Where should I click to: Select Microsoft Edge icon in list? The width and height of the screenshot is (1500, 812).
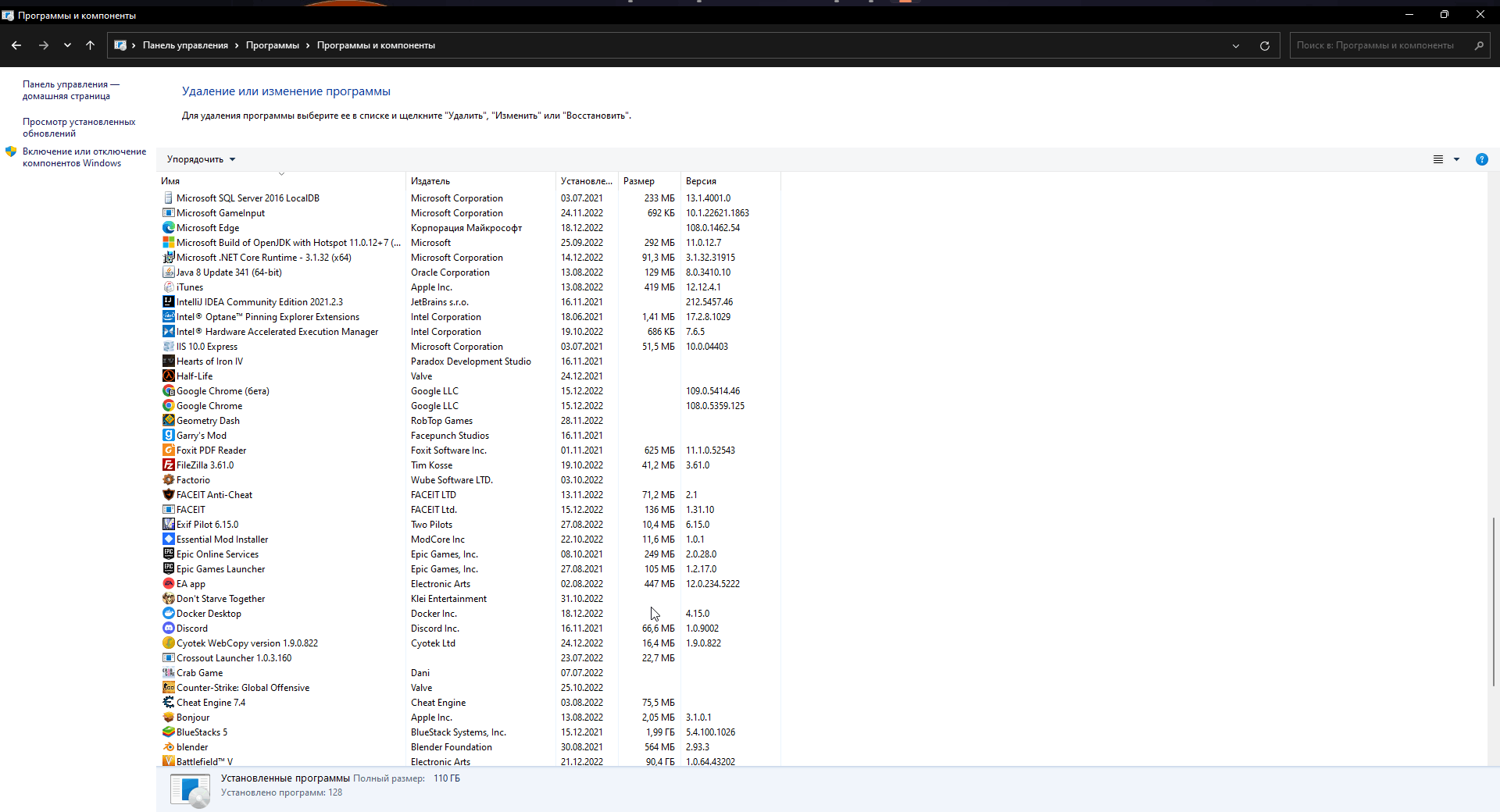tap(168, 228)
